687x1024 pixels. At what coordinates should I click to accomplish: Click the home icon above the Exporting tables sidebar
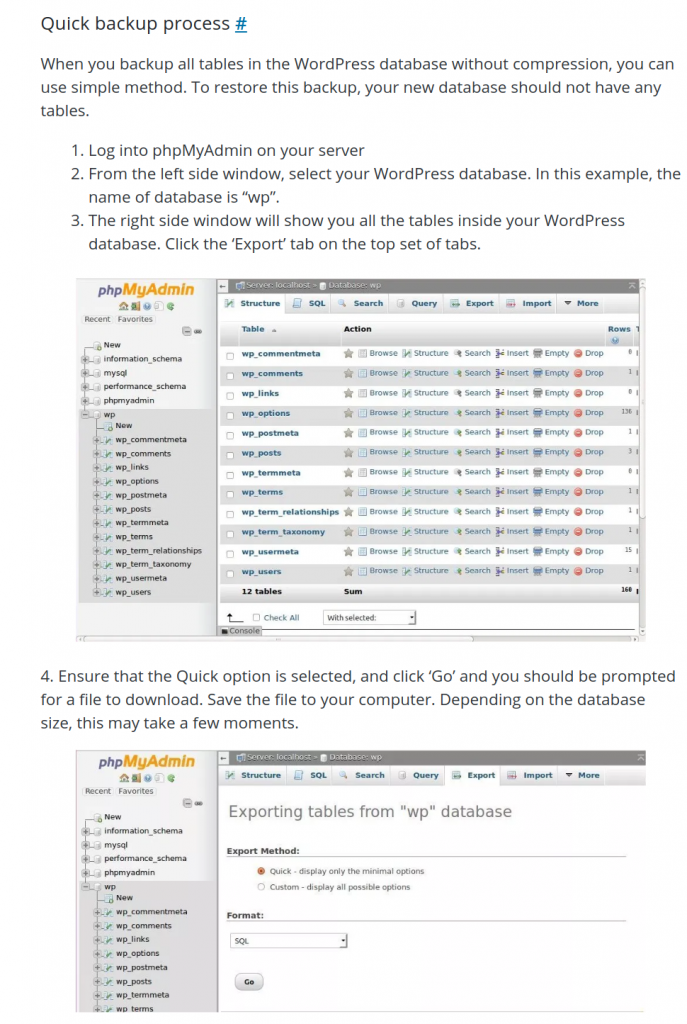click(125, 778)
